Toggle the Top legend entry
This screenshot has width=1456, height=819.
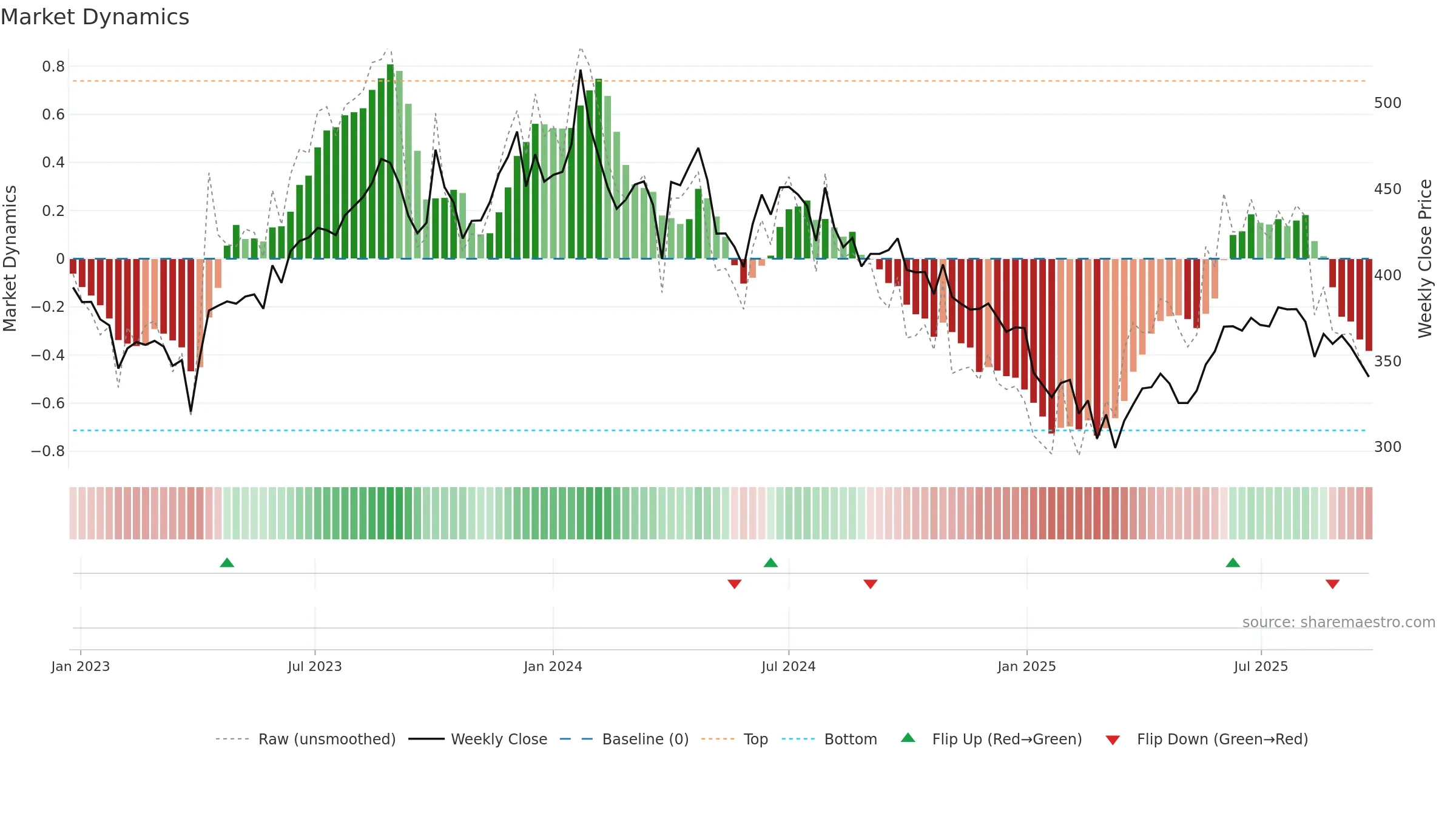point(735,739)
